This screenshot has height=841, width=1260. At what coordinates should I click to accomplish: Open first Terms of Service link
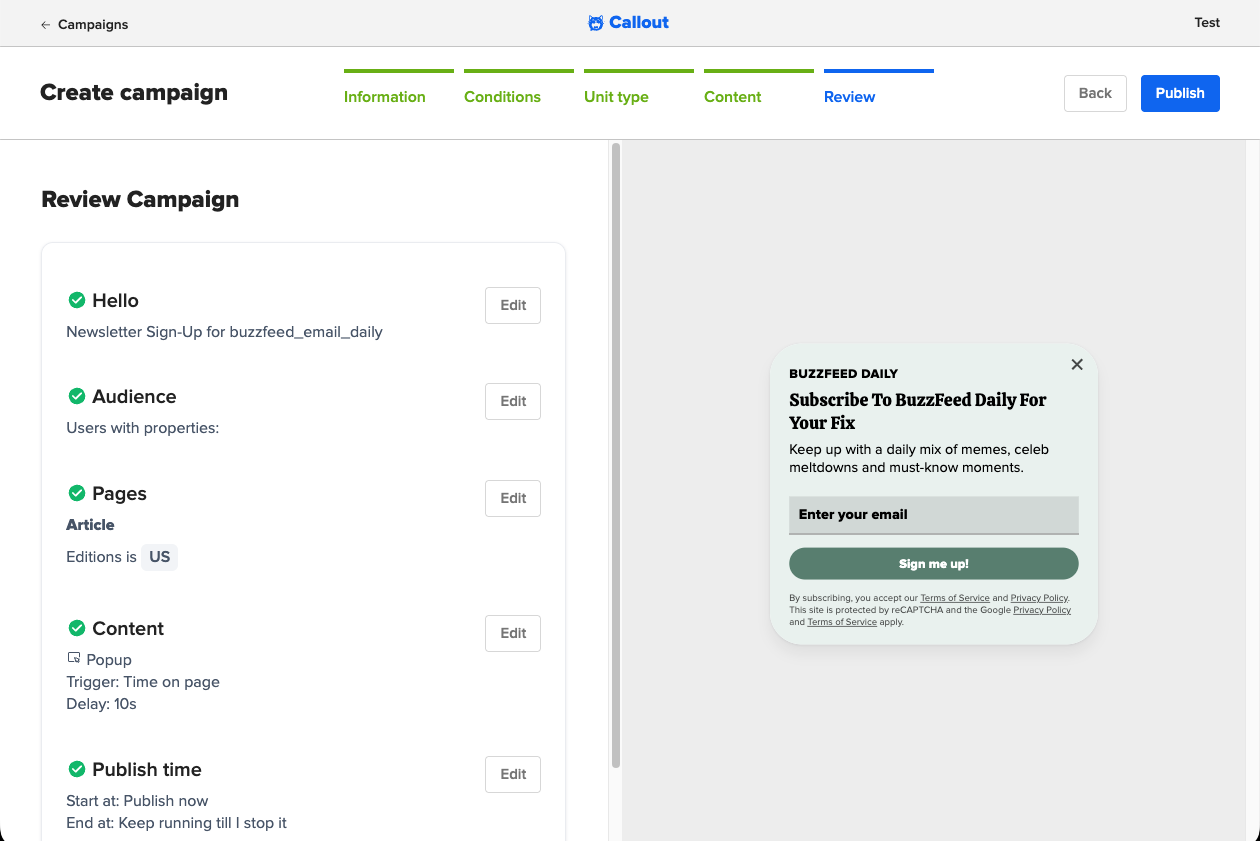click(955, 598)
